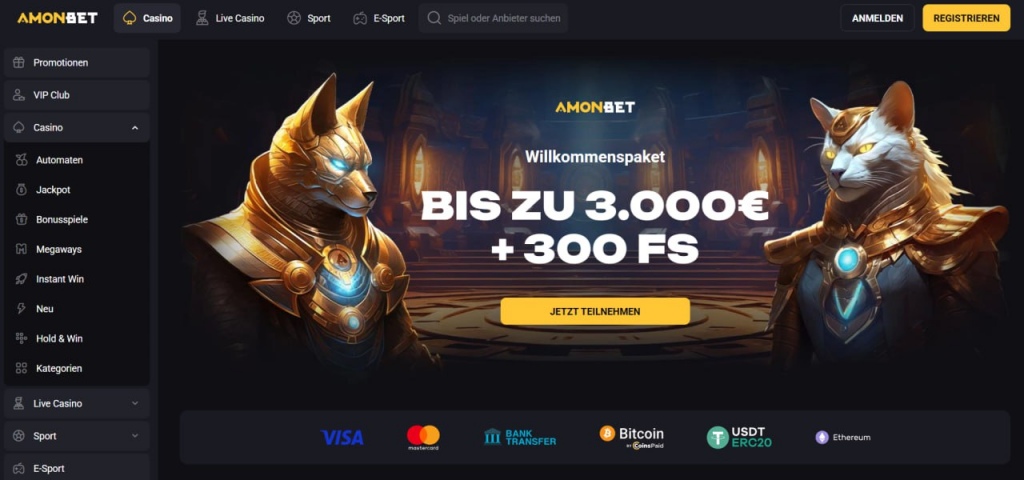Image resolution: width=1024 pixels, height=480 pixels.
Task: Focus the game or provider search field
Action: click(x=493, y=18)
